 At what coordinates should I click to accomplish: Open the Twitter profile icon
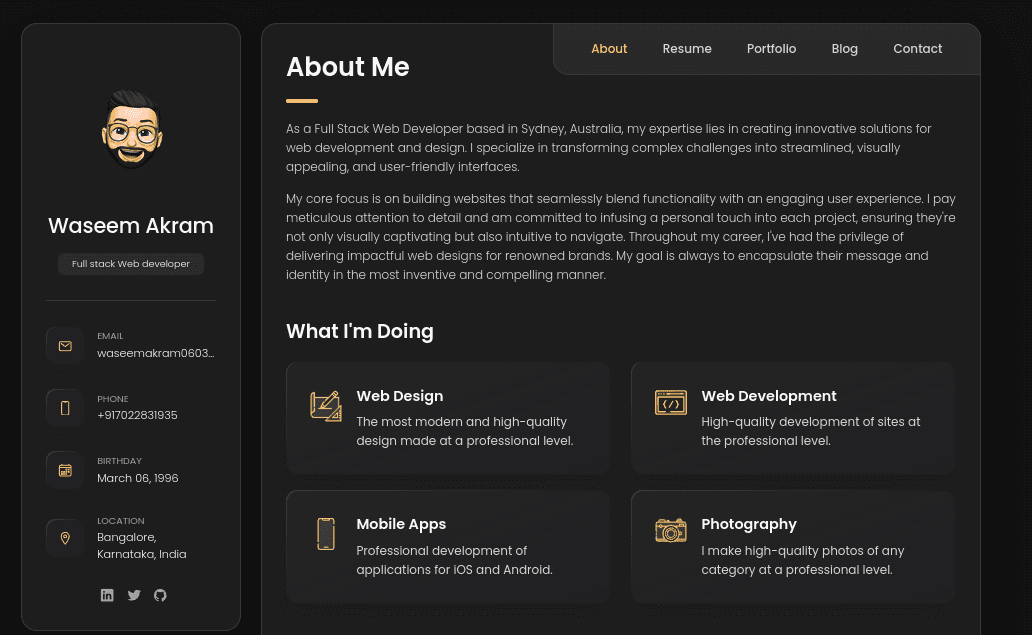point(134,595)
